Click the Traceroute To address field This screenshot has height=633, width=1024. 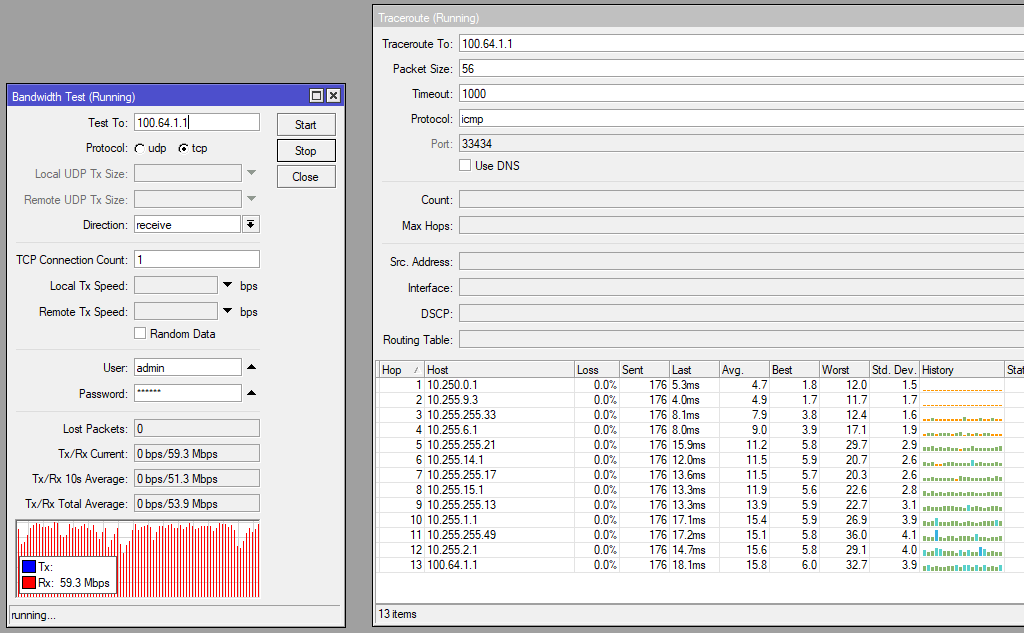click(741, 44)
